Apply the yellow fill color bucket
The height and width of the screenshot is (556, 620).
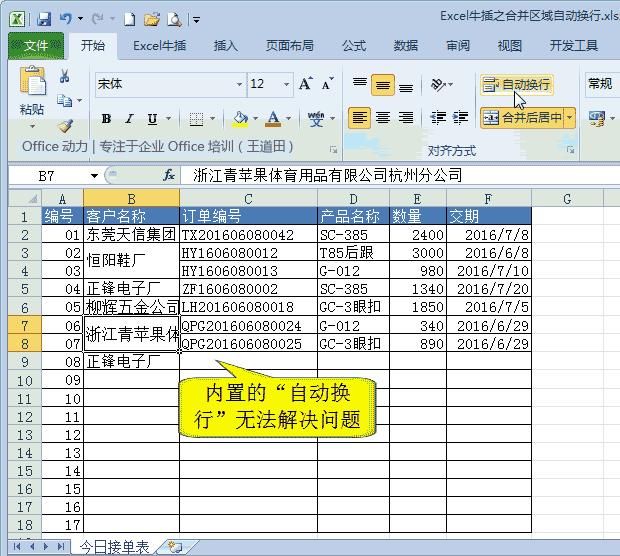point(240,119)
